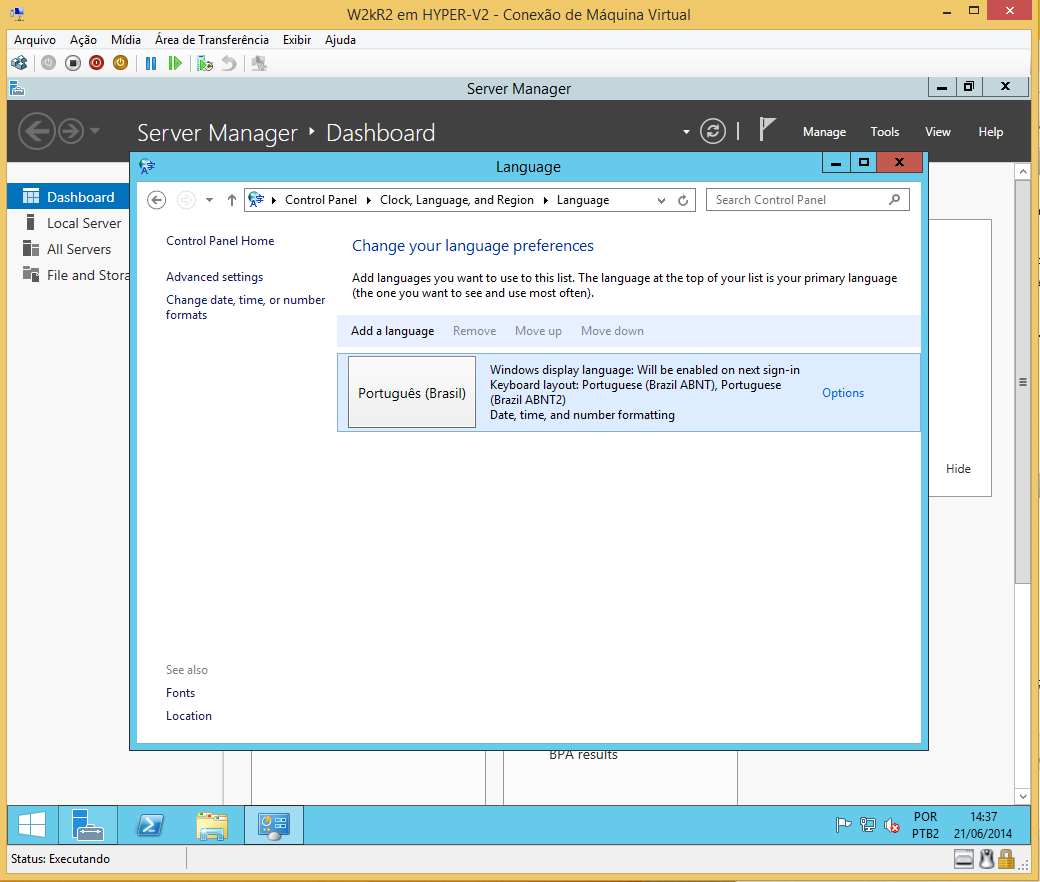Open Advanced settings link

(x=214, y=277)
